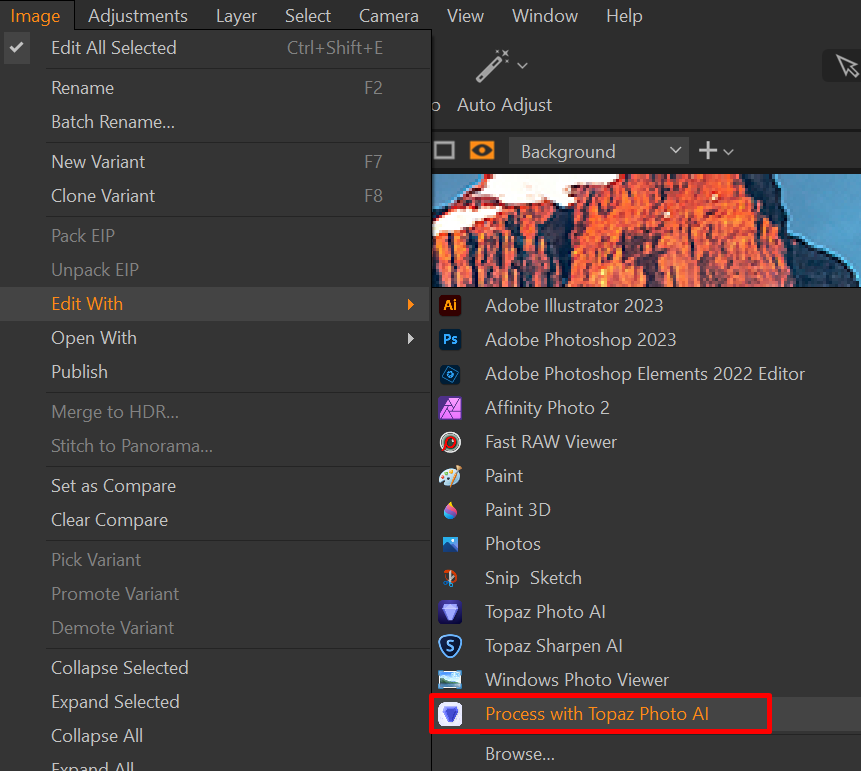Click the Windows Photo Viewer icon

pyautogui.click(x=450, y=680)
